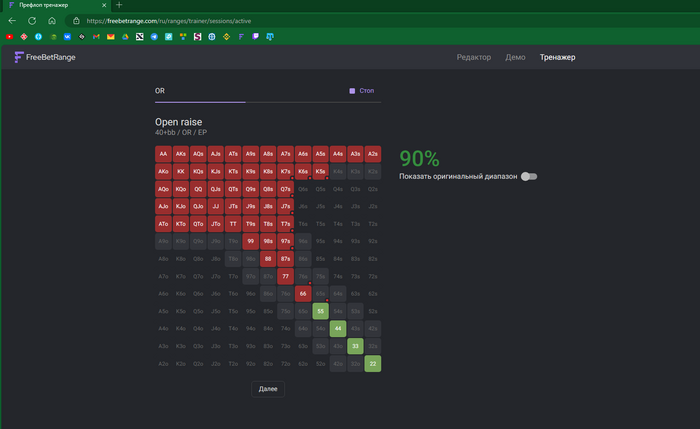Select the A2s hand cell
Image resolution: width=700 pixels, height=429 pixels.
pyautogui.click(x=373, y=154)
